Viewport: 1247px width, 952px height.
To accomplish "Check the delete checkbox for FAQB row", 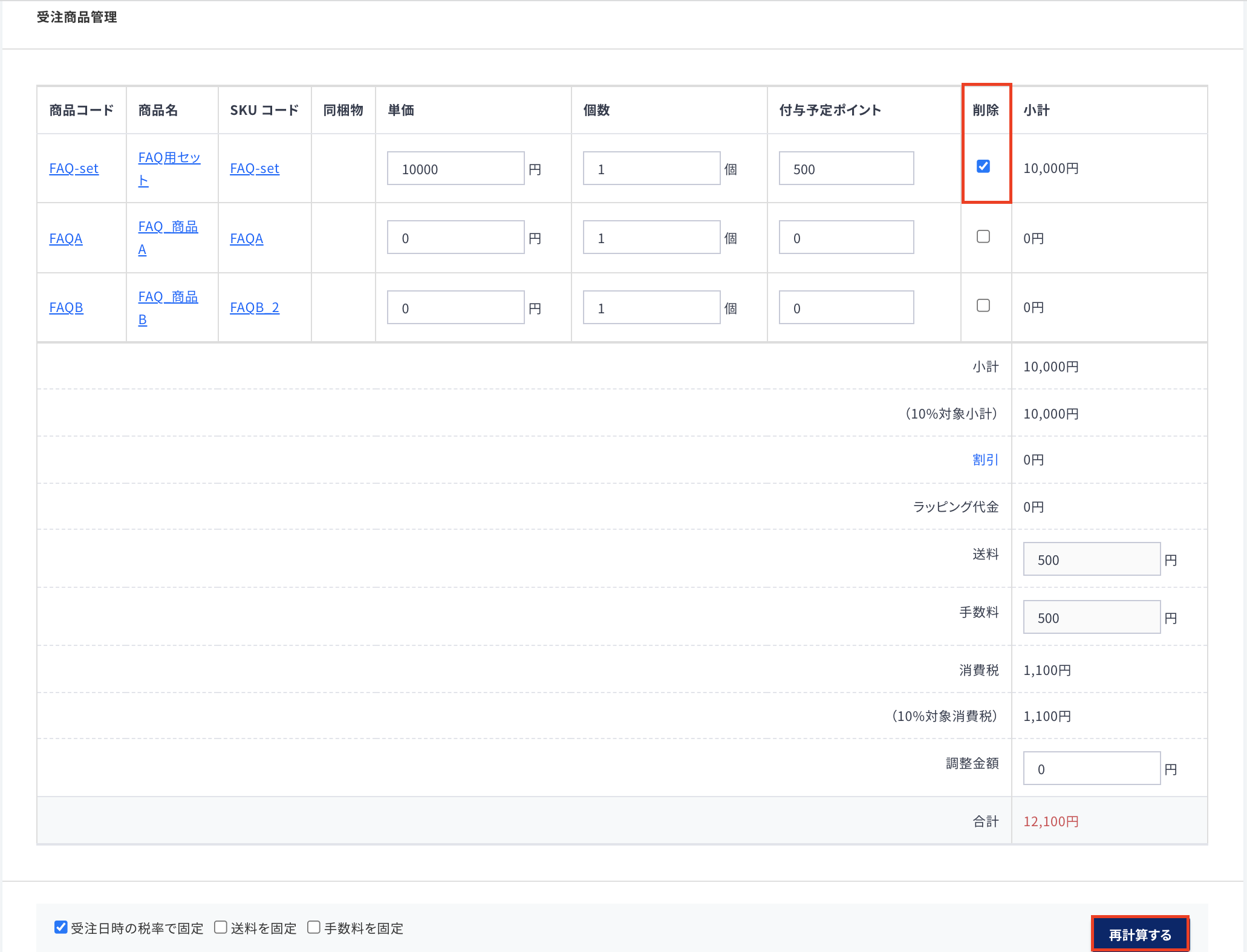I will 983,305.
